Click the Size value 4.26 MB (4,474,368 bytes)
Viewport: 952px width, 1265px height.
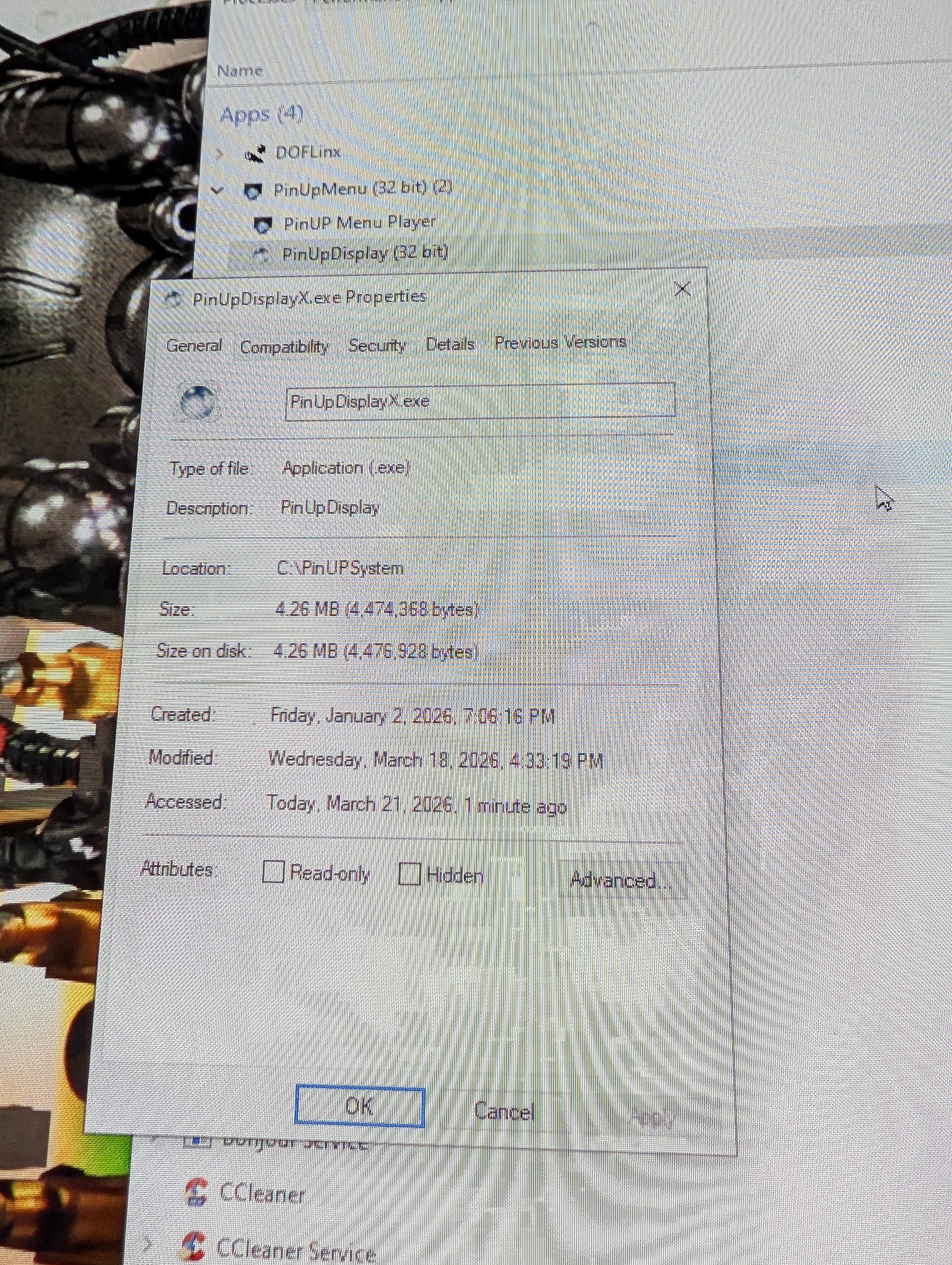pyautogui.click(x=377, y=609)
